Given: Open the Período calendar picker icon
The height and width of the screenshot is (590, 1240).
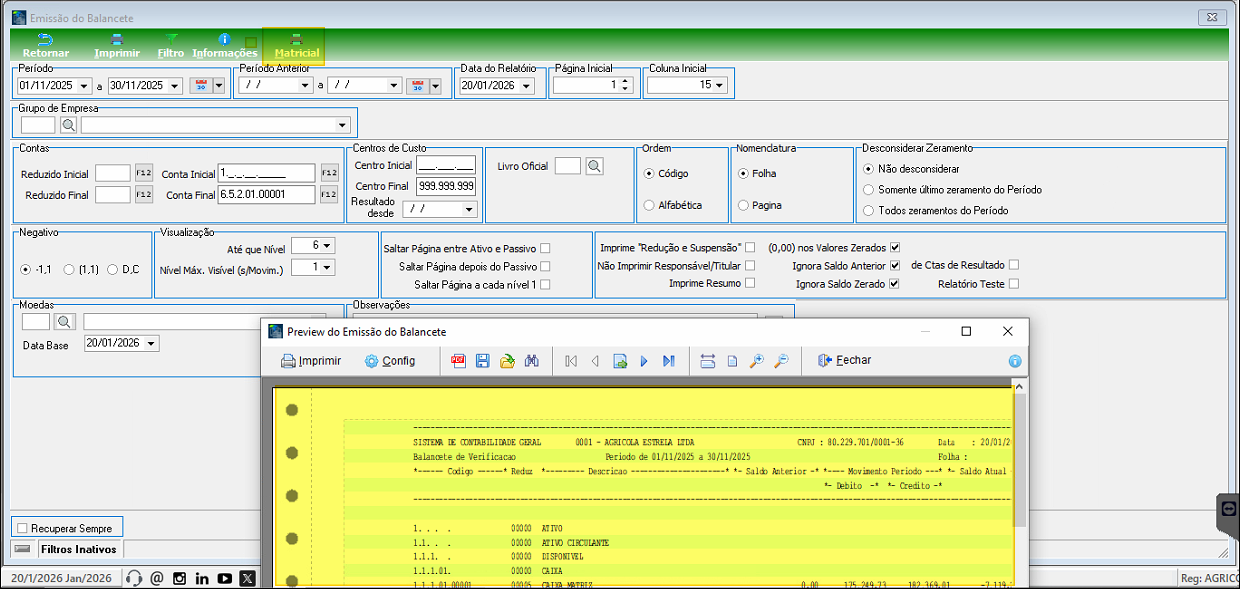Looking at the screenshot, I should point(200,86).
